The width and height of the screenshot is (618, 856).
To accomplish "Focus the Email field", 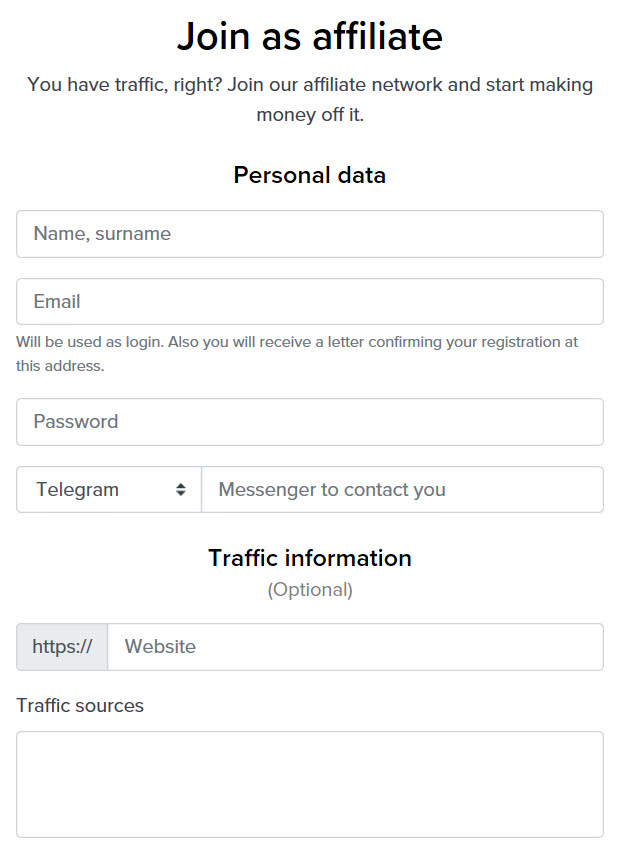I will (x=309, y=301).
